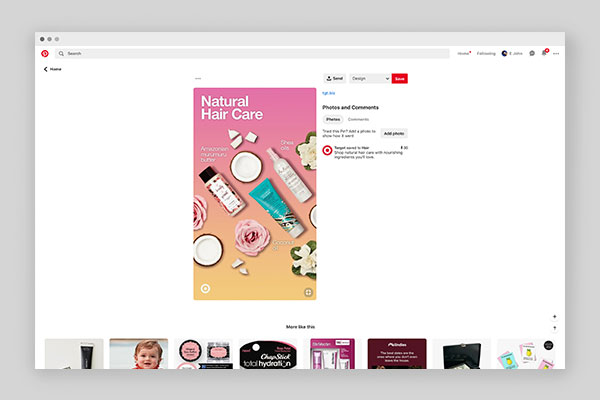
Task: Open the pink round labels pin
Action: (x=203, y=354)
